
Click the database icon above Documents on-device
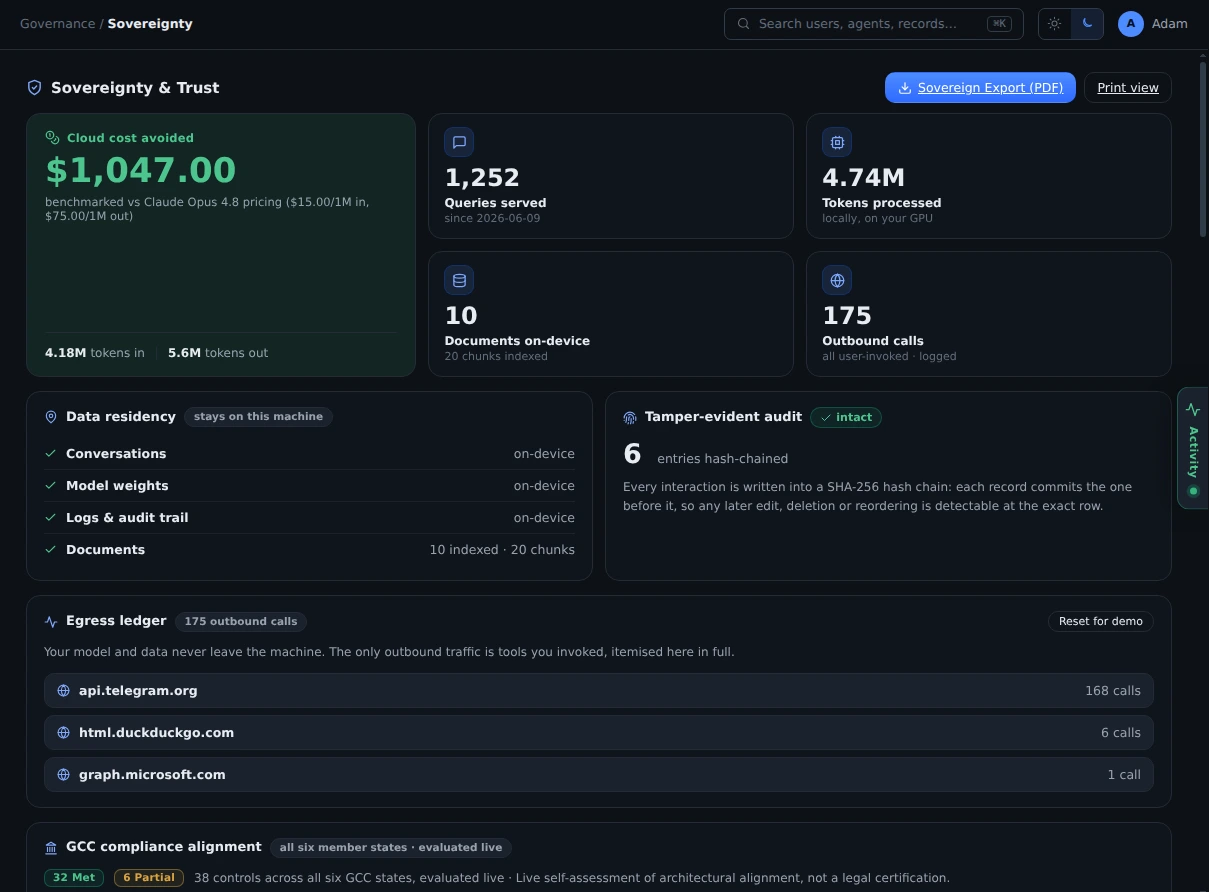[459, 281]
